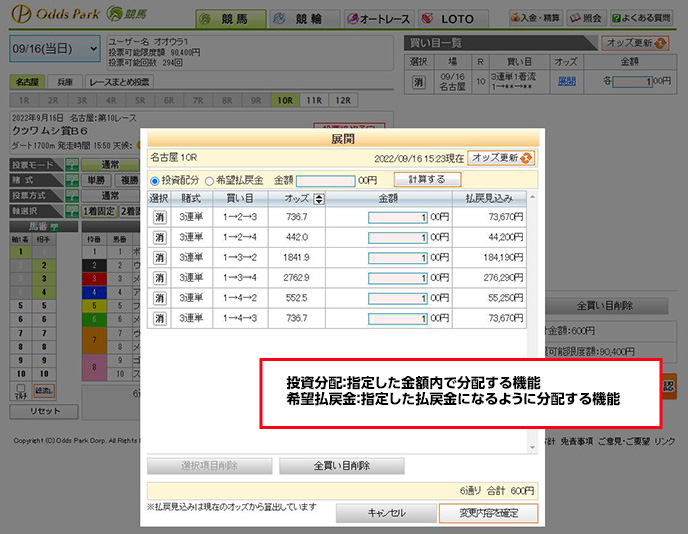This screenshot has width=688, height=534.
Task: Edit amount field for bet 1→3→2
Action: 398,258
